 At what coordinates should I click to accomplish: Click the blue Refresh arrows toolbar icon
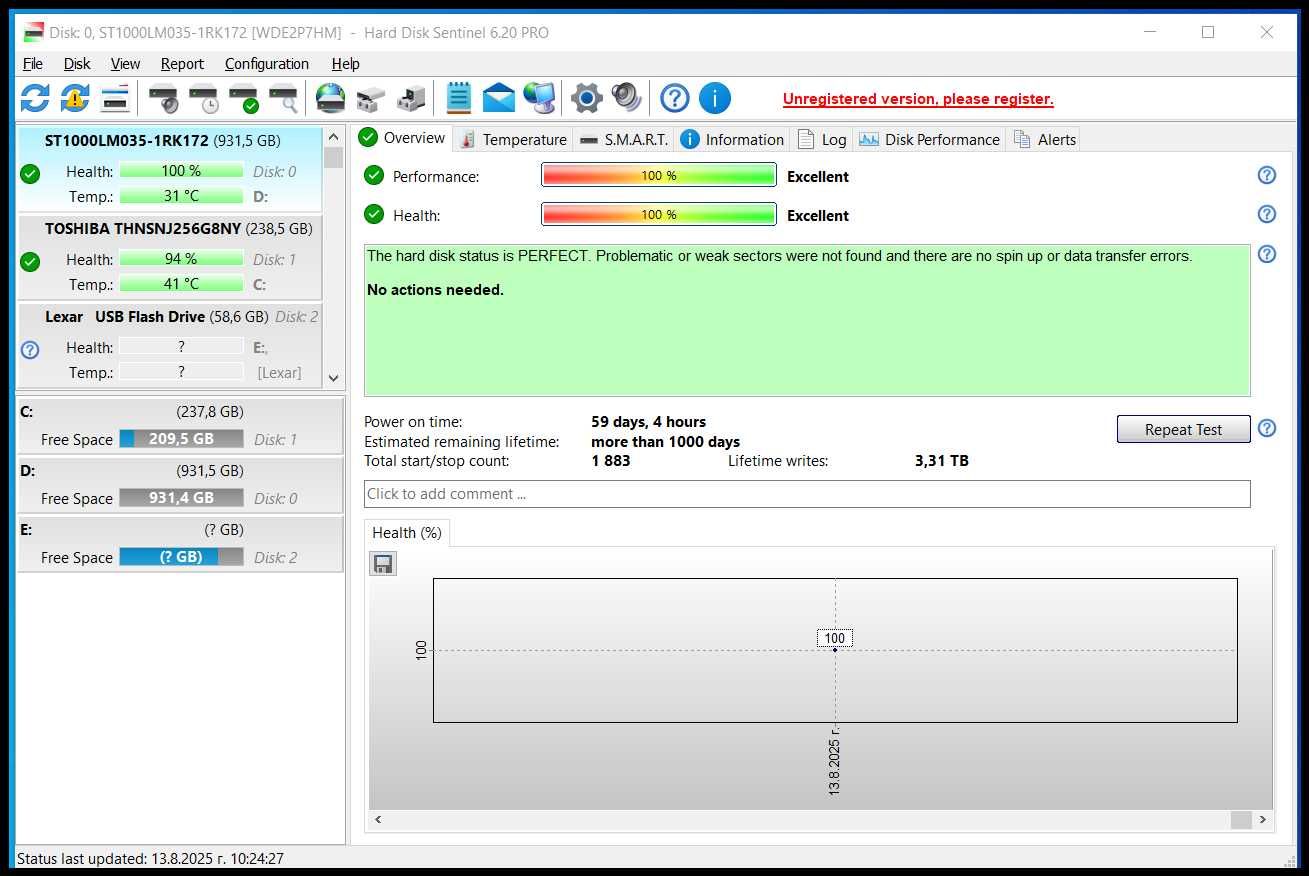pos(35,98)
